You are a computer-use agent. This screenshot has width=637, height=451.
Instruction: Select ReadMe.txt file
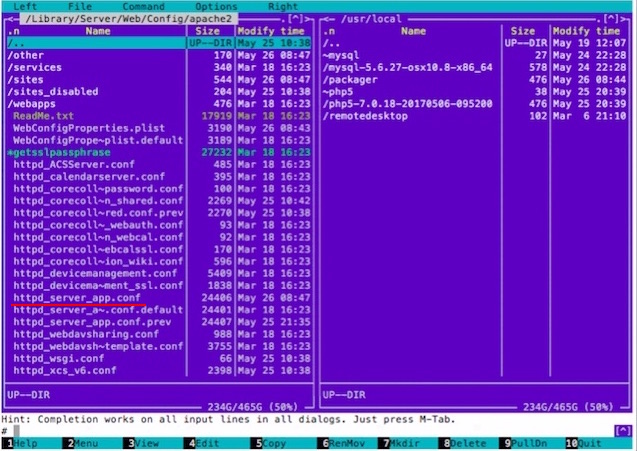pos(159,116)
